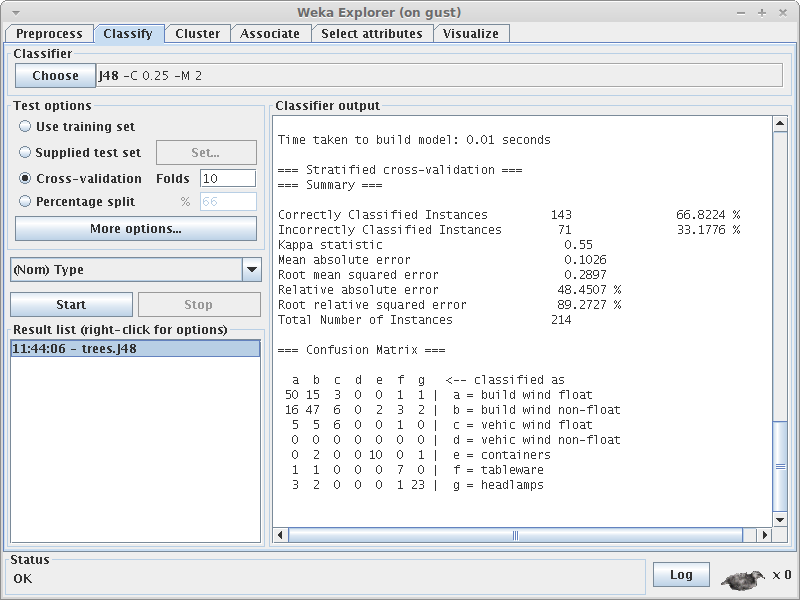Click row 'b = build wind non-float'
800x600 pixels.
coord(453,410)
